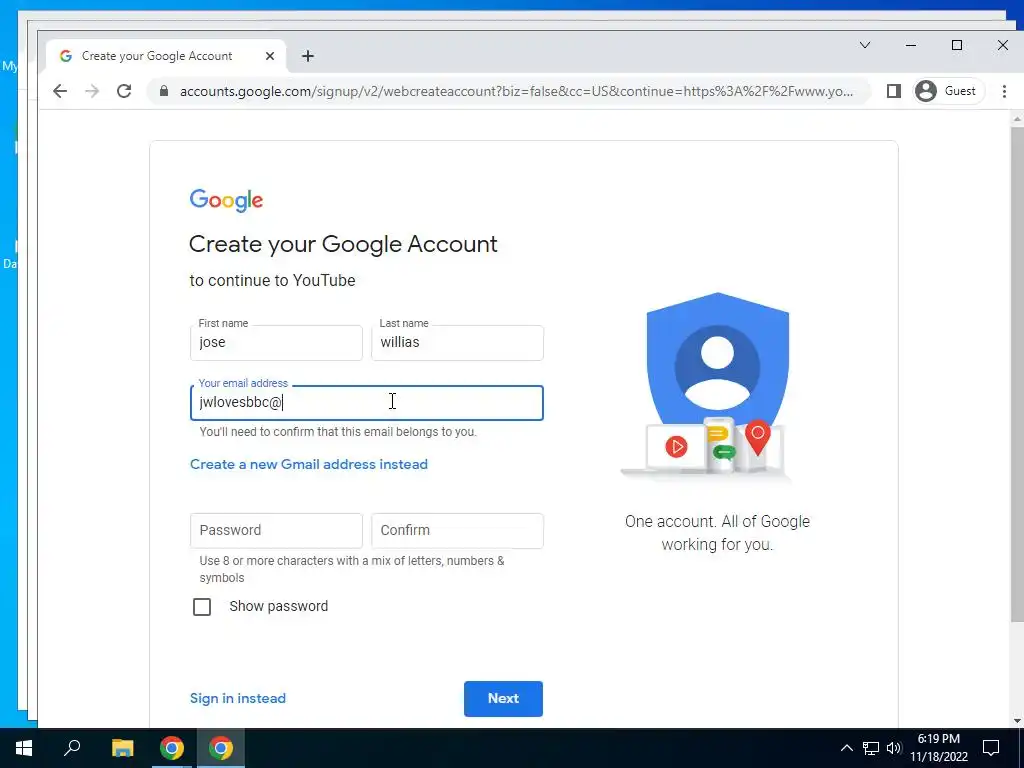Enable the Show password checkbox
The image size is (1024, 768).
pyautogui.click(x=202, y=607)
